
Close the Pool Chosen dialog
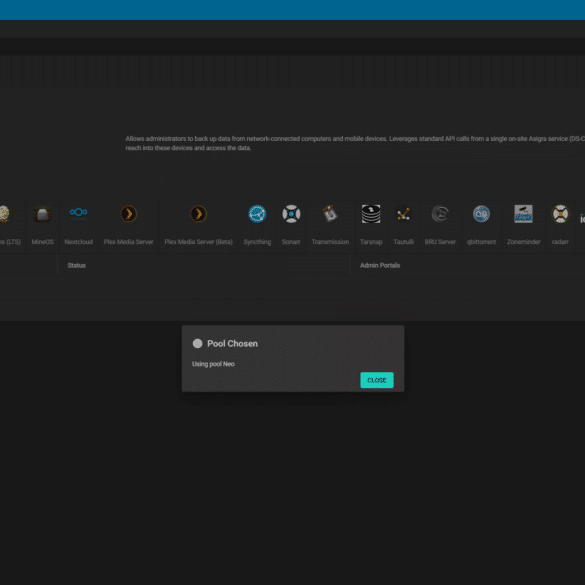376,380
